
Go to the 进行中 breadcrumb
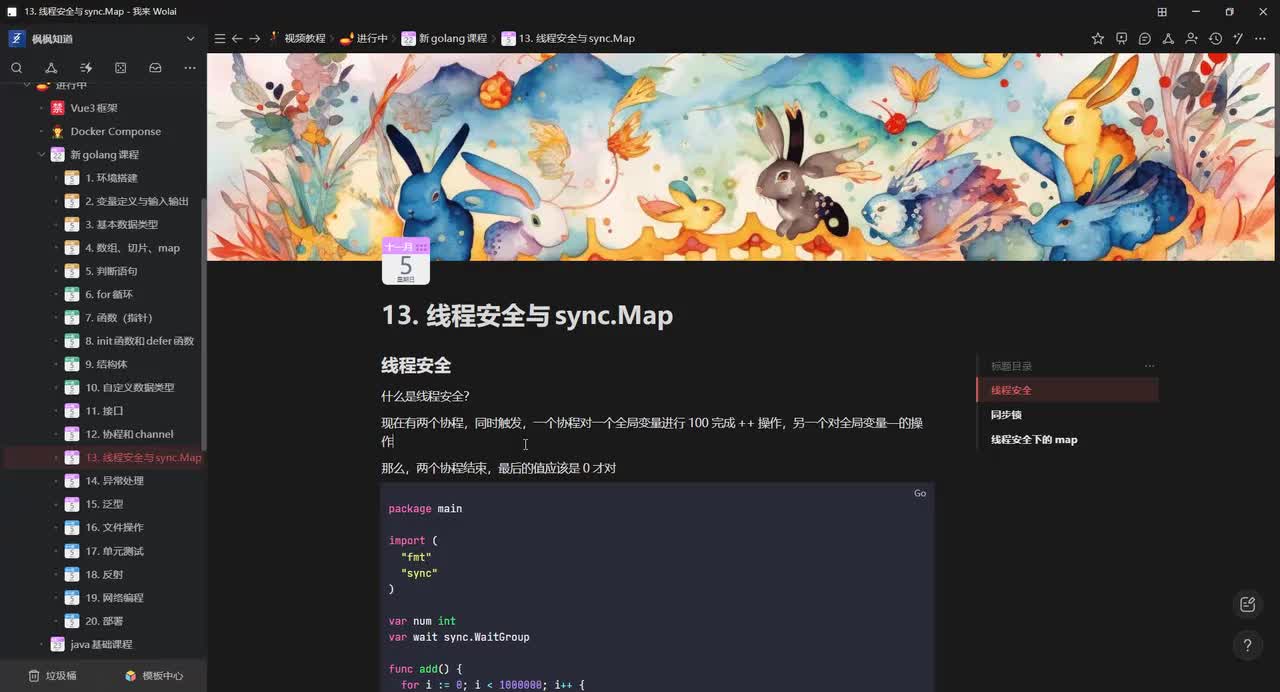(364, 38)
